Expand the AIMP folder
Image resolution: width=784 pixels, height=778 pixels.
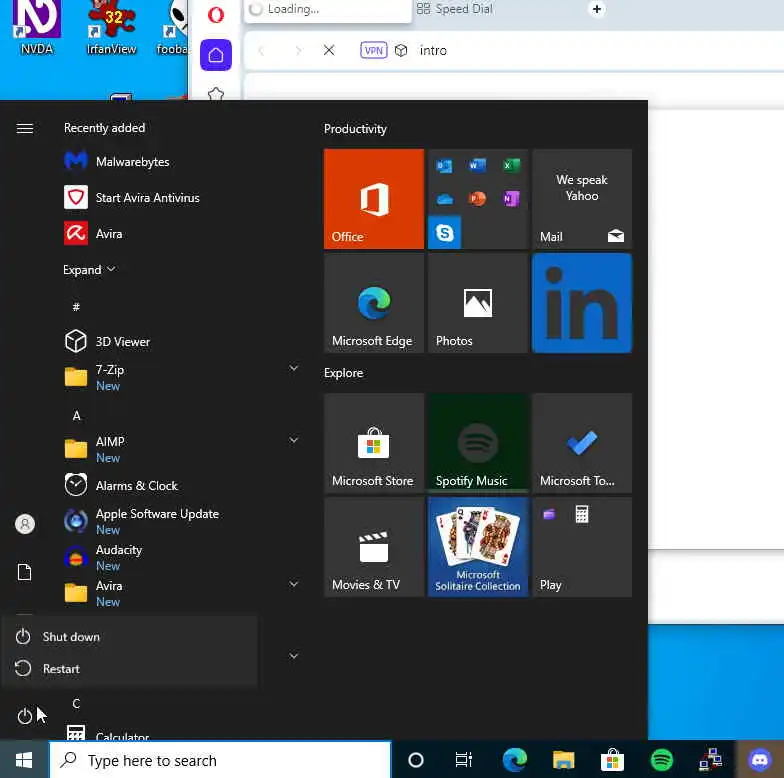click(294, 440)
